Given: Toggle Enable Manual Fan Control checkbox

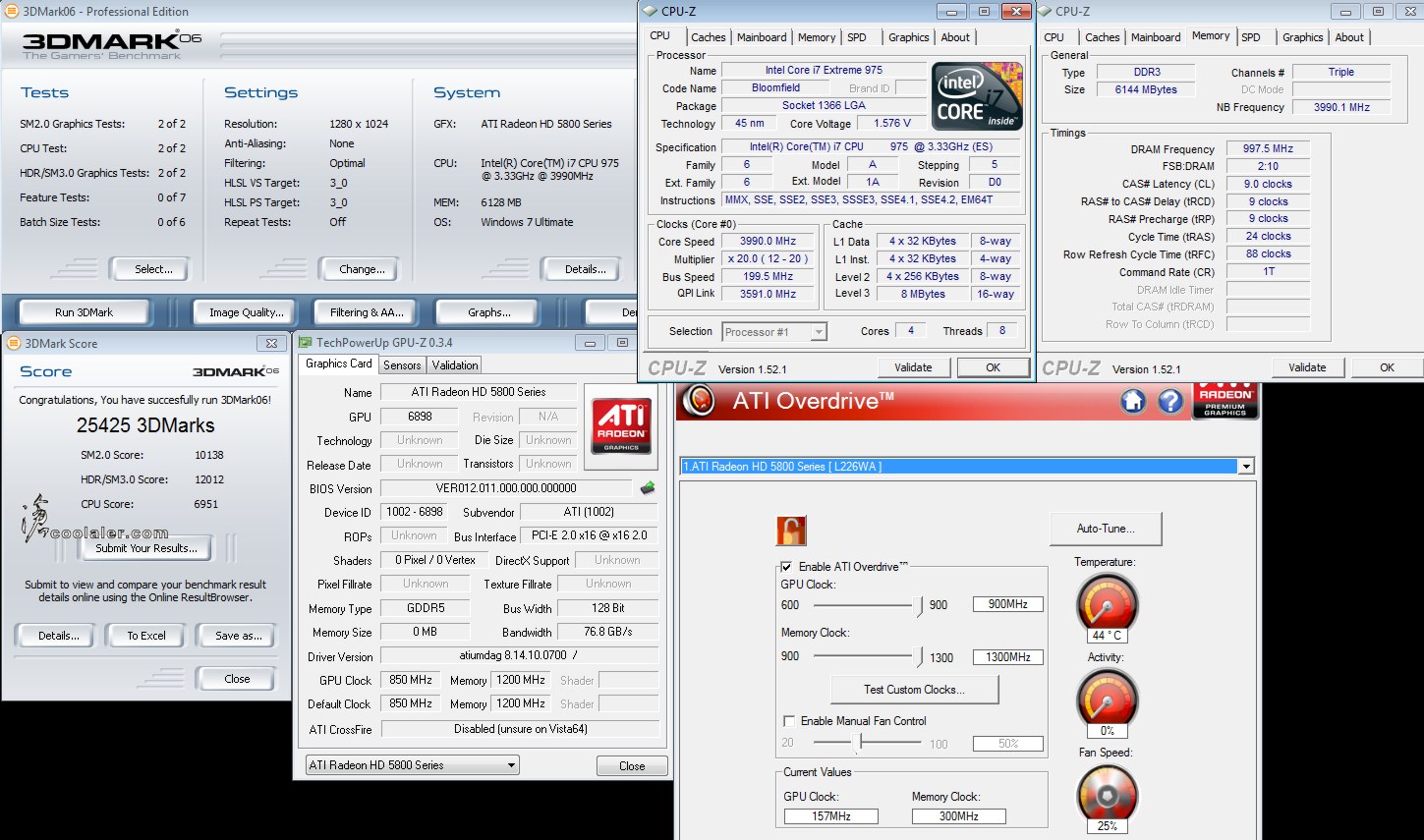Looking at the screenshot, I should point(788,721).
